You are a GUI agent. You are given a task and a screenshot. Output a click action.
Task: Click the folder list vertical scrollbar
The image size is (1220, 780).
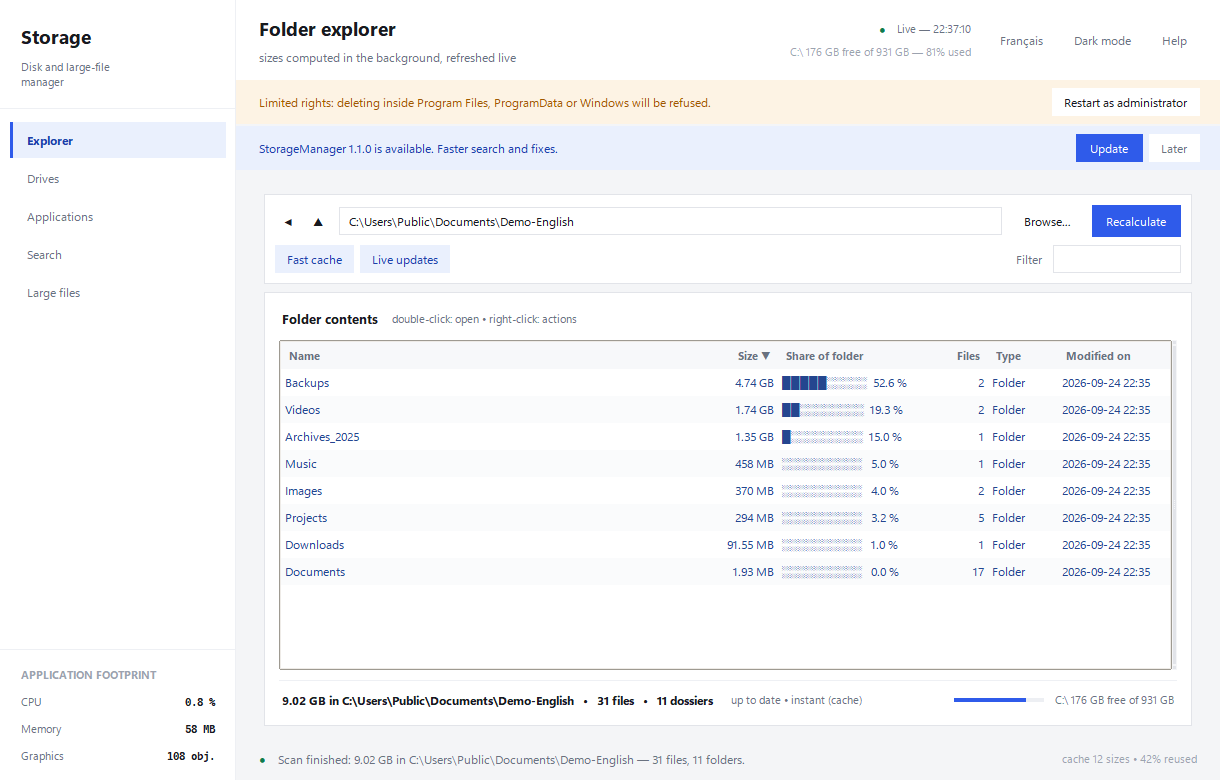click(1174, 505)
